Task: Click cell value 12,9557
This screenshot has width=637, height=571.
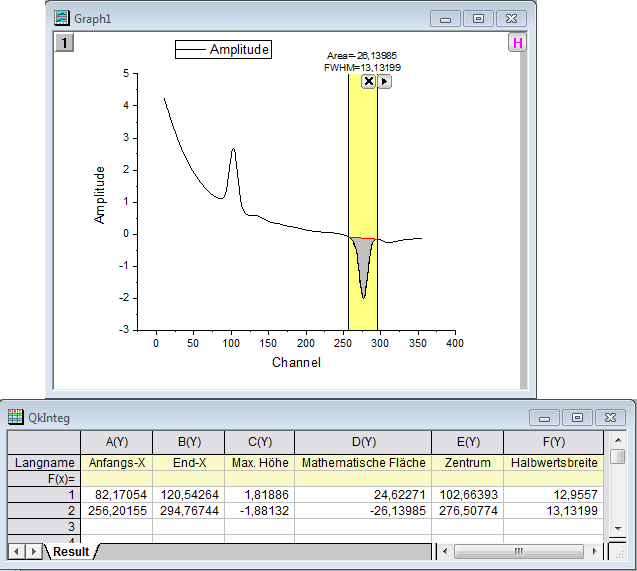Action: tap(553, 495)
